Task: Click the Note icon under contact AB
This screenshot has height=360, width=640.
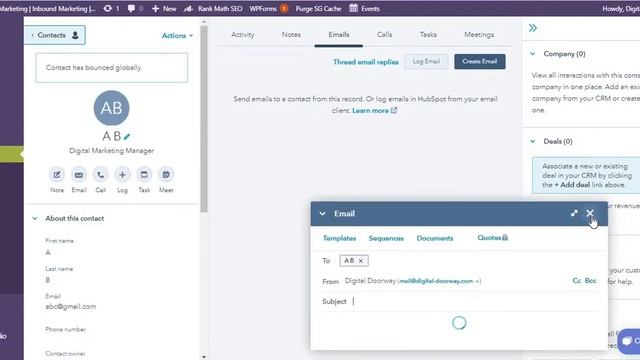Action: point(57,175)
